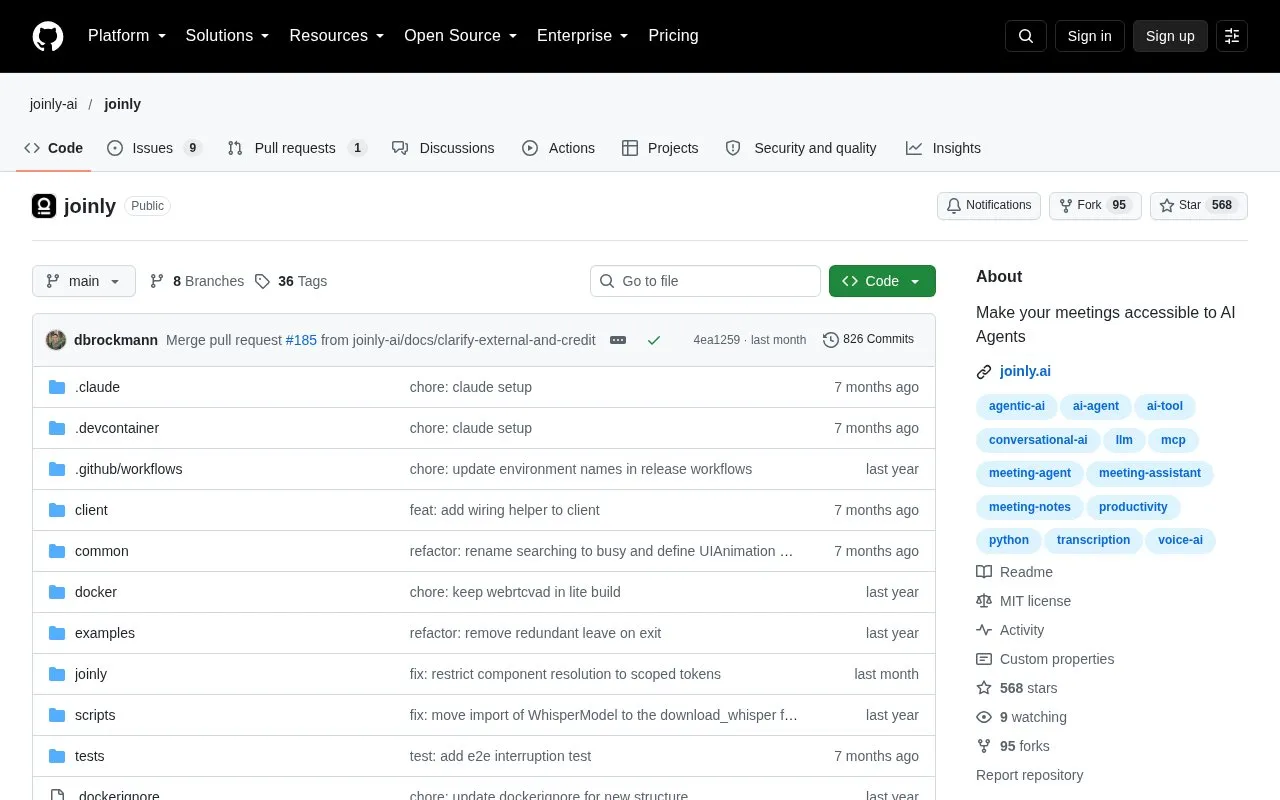Click the GitHub logo icon

click(x=48, y=36)
